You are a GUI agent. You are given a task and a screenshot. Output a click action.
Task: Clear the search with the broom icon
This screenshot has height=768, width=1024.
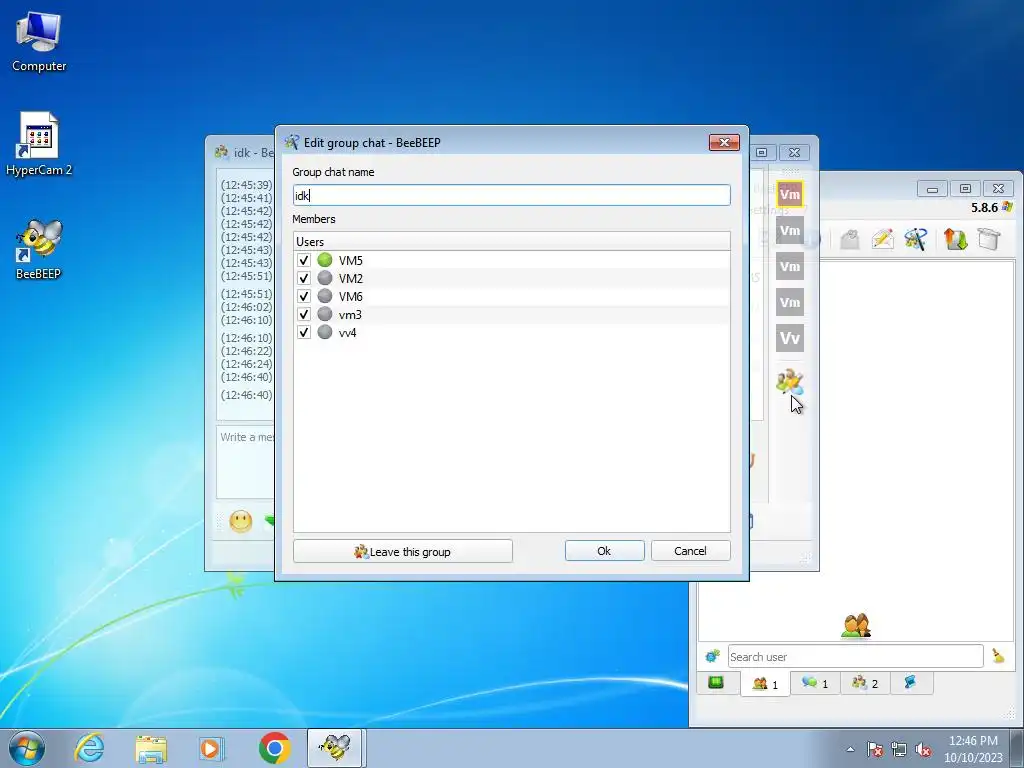(998, 656)
